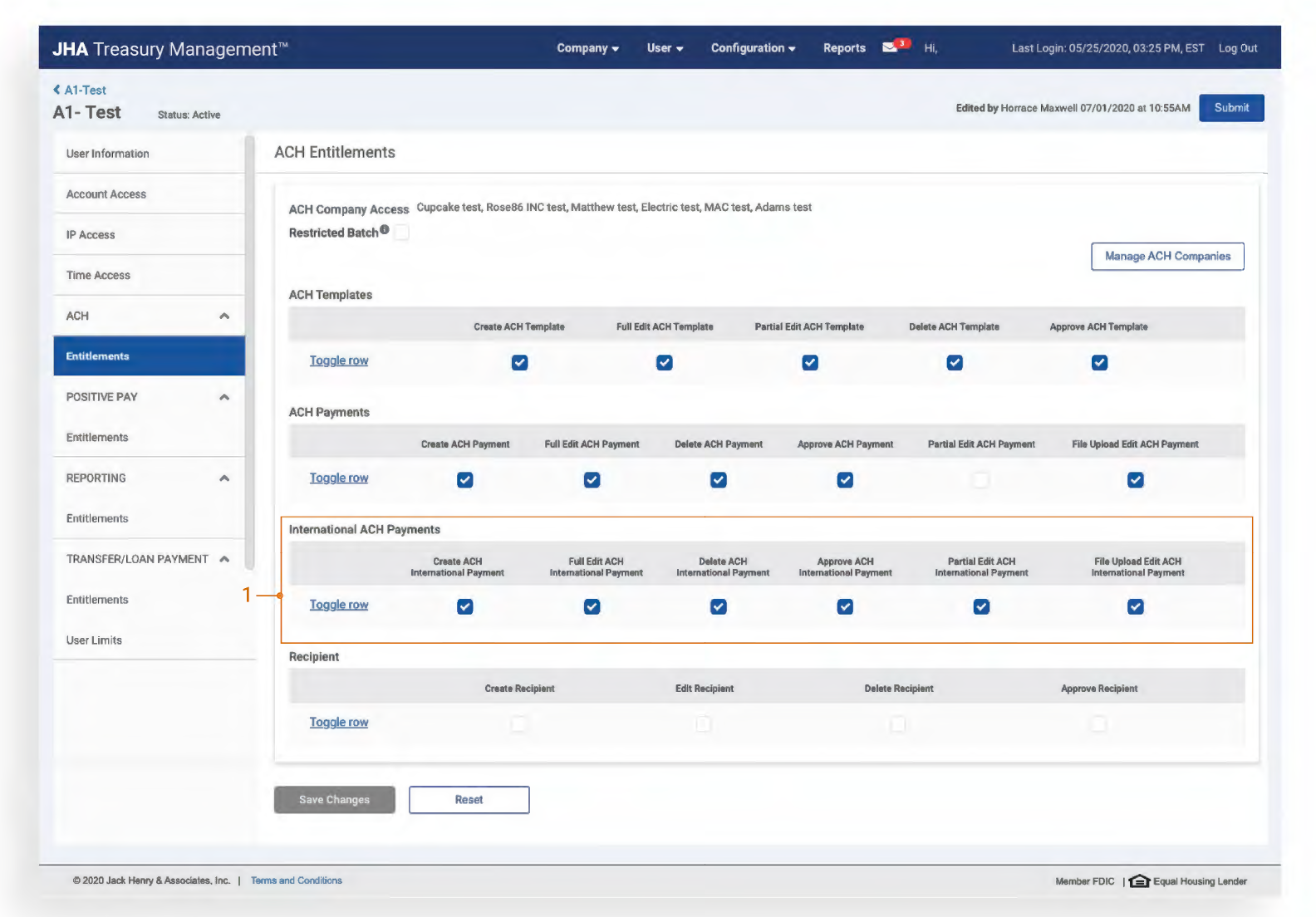
Task: Open the Reports menu item
Action: click(844, 48)
